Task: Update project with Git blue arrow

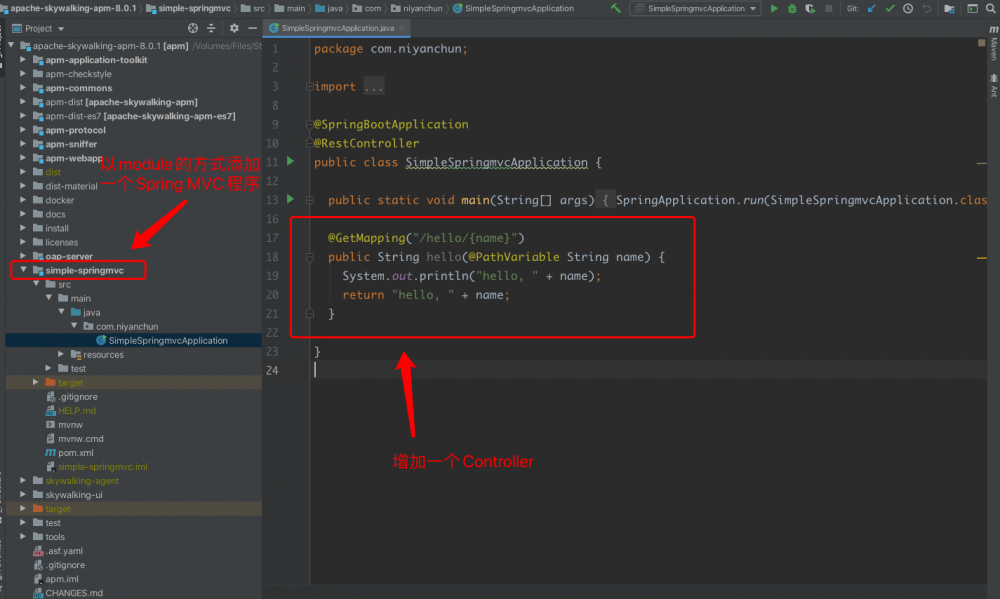Action: tap(871, 9)
